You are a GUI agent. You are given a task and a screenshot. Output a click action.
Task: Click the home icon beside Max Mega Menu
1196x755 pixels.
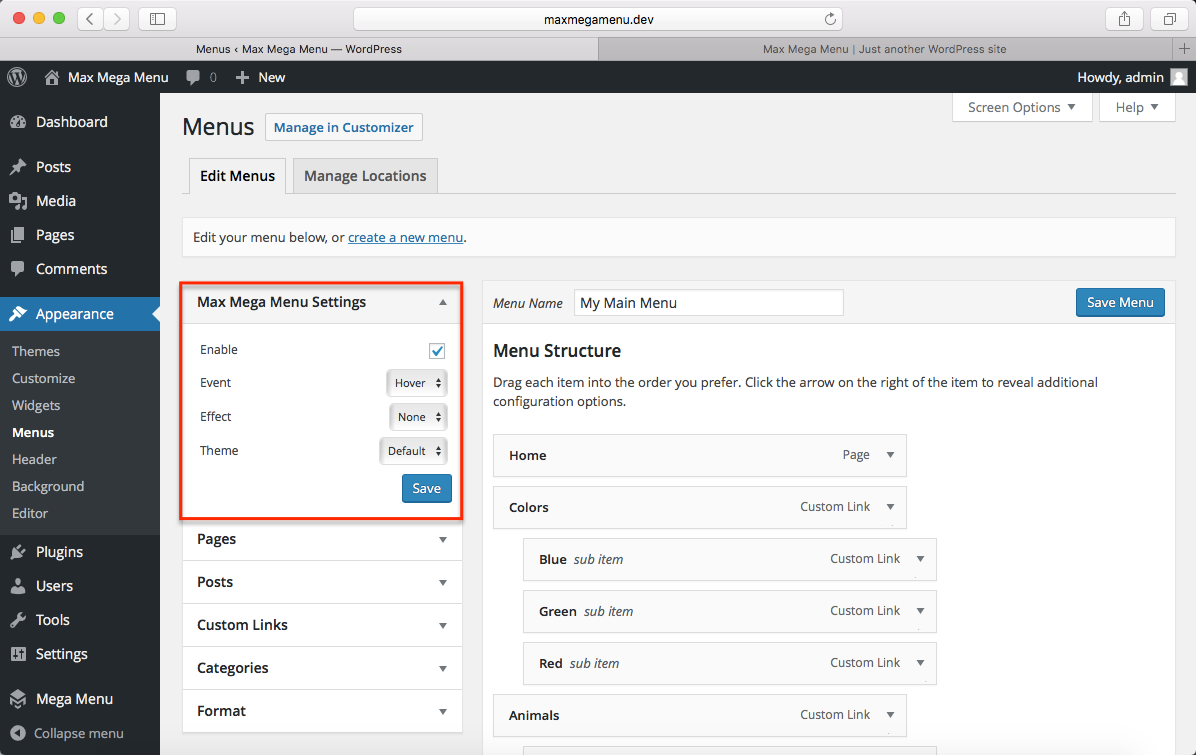pos(52,77)
